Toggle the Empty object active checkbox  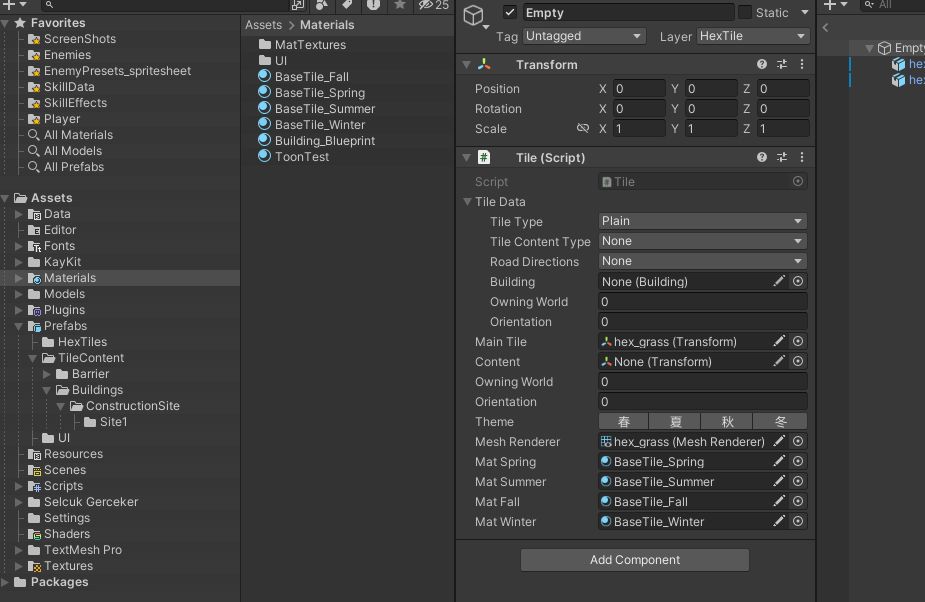[x=510, y=13]
